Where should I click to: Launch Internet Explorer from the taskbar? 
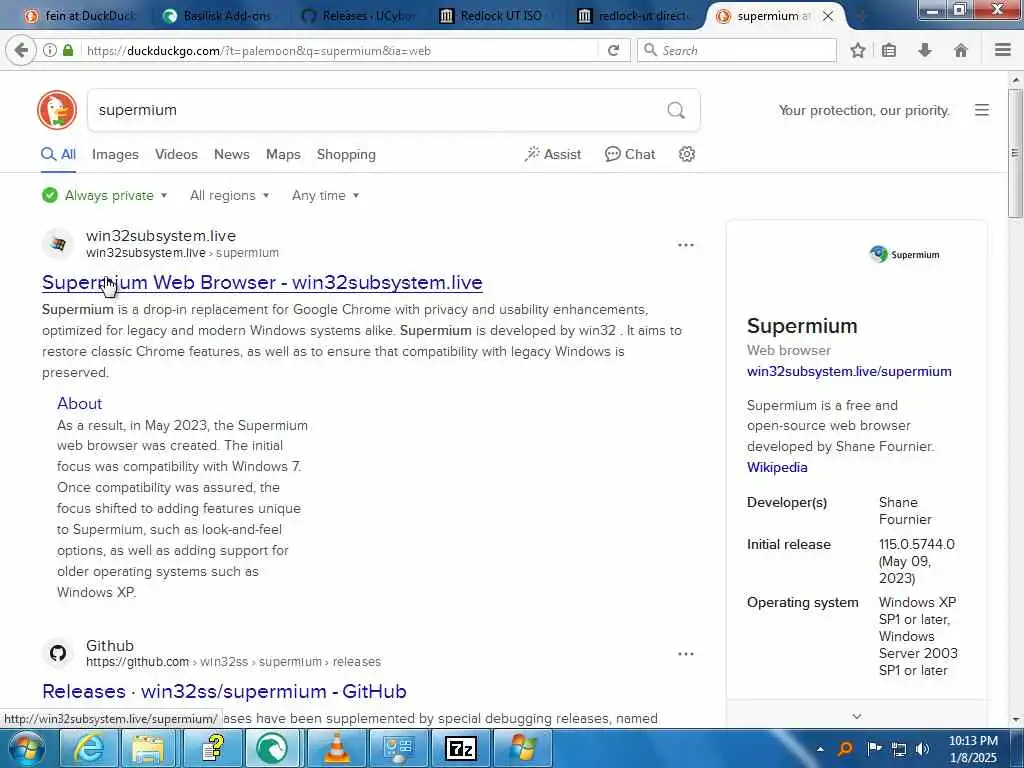pyautogui.click(x=88, y=748)
